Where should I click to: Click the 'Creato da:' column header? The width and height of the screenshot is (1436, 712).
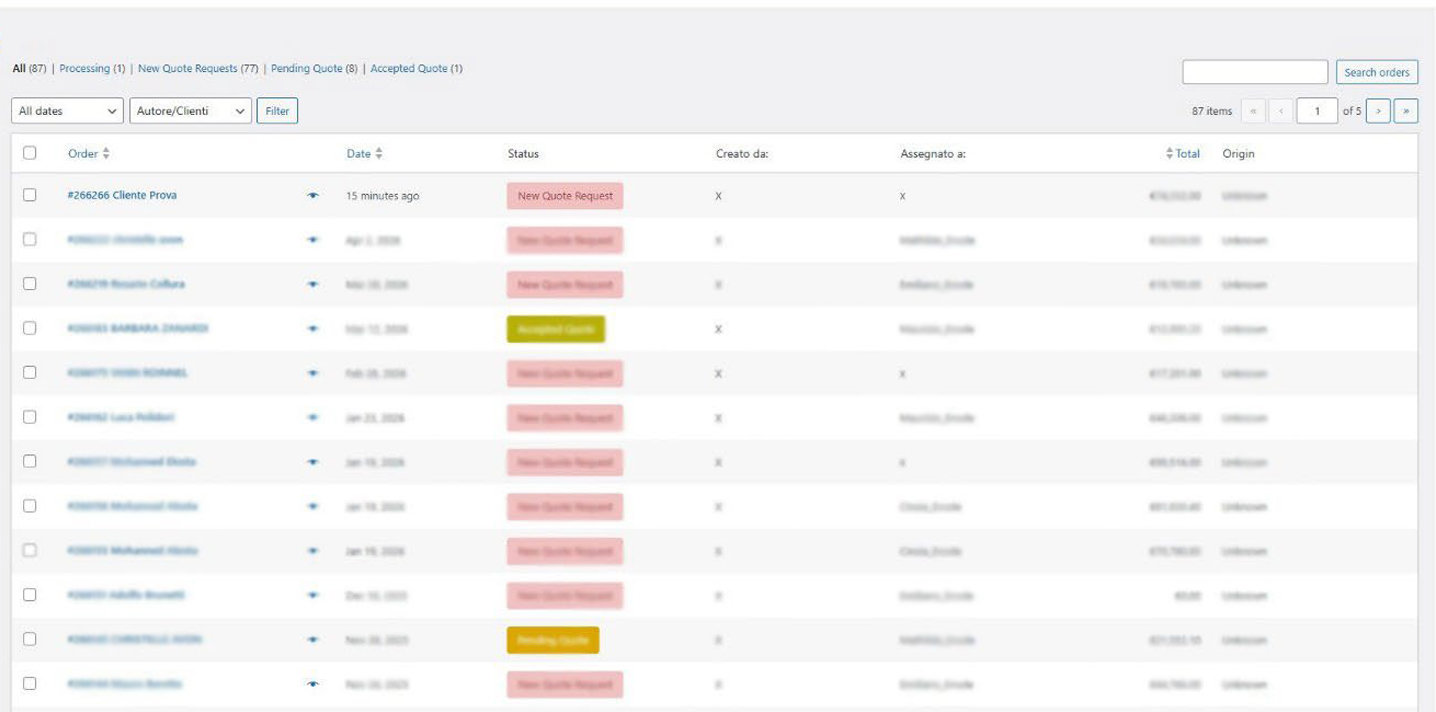coord(742,154)
